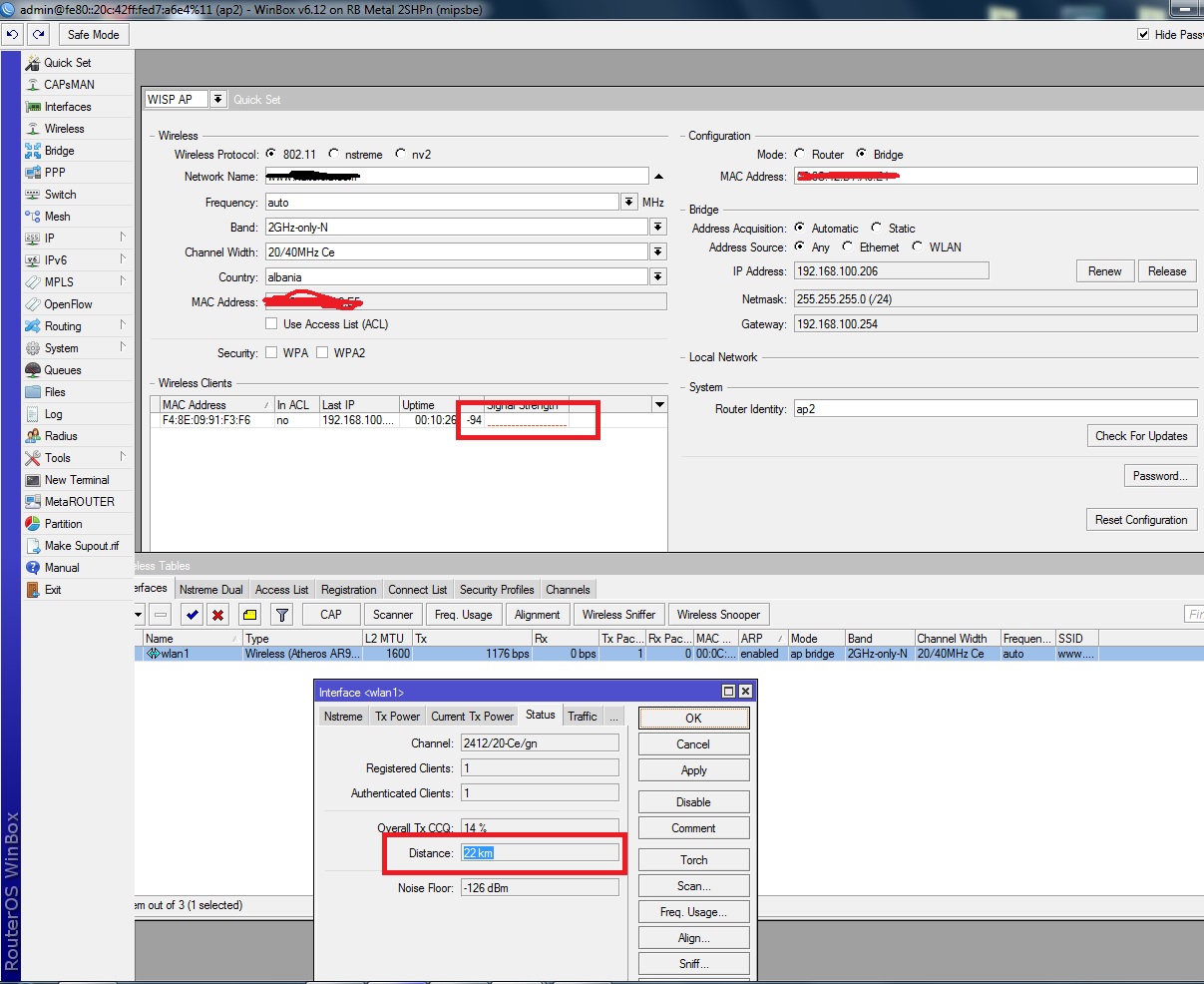The height and width of the screenshot is (984, 1204).
Task: Open the Country dropdown
Action: click(658, 277)
